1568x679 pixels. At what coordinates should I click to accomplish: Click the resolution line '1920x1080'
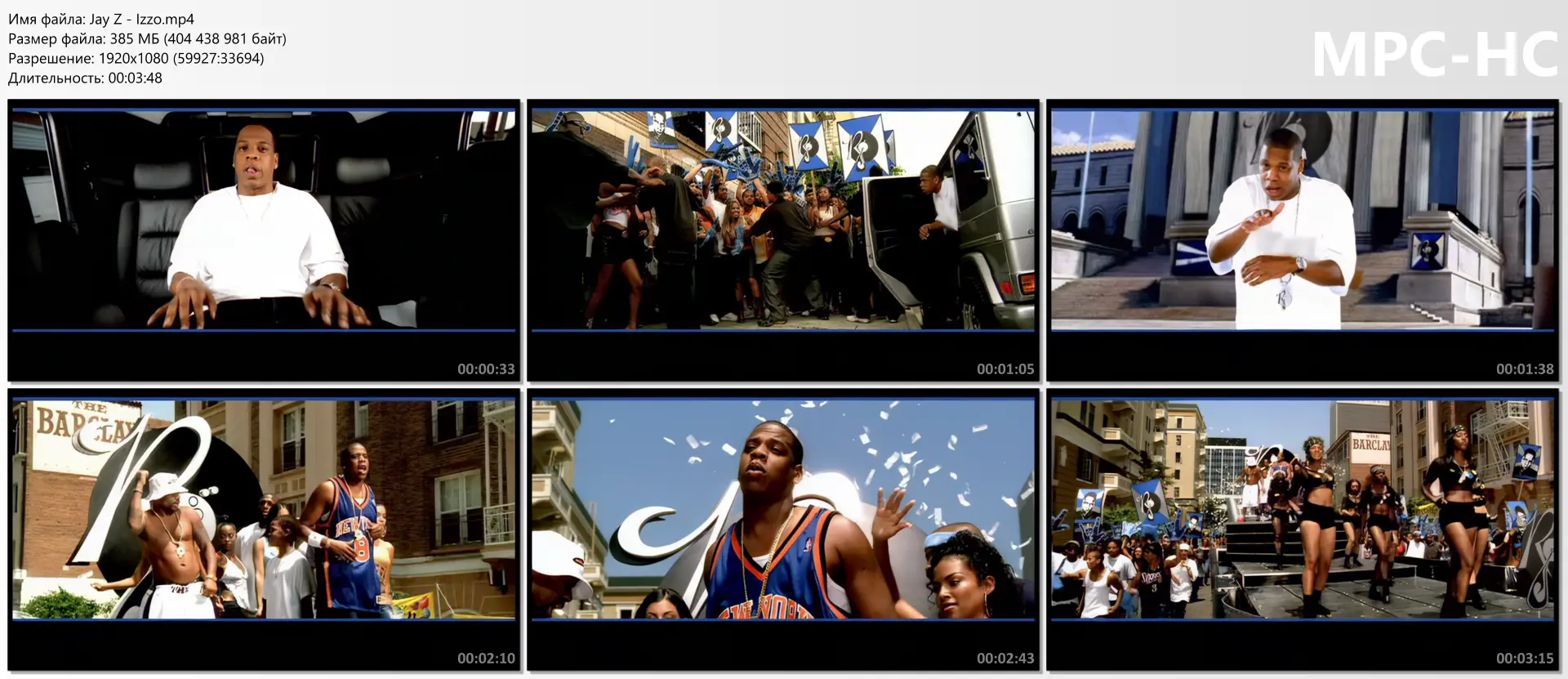[x=136, y=58]
